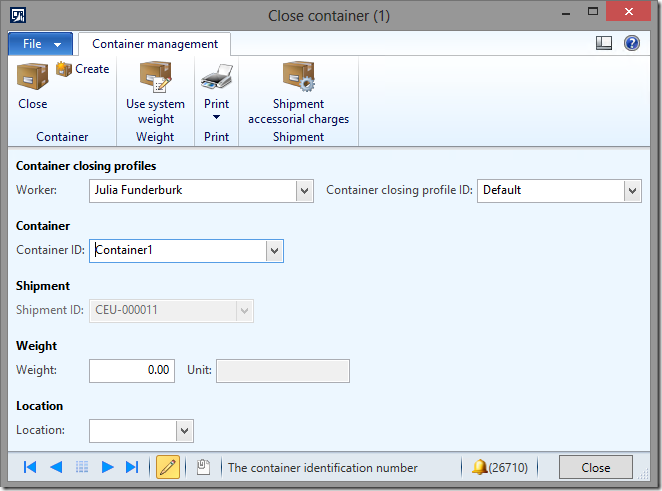Open the Help question mark icon
662x491 pixels.
[x=632, y=43]
